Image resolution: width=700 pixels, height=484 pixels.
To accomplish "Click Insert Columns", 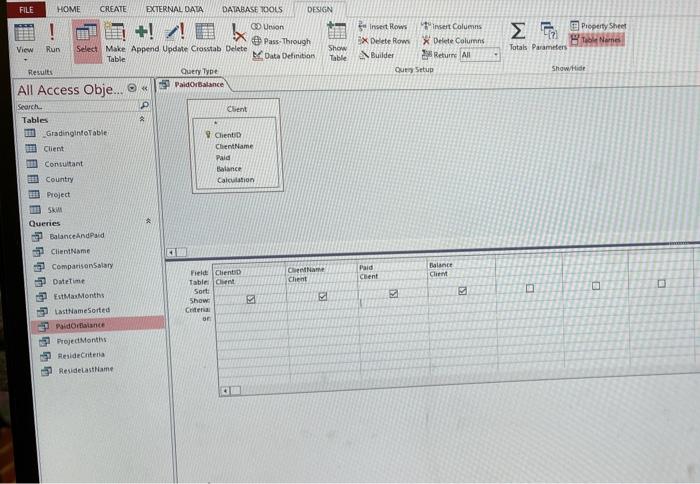I will (452, 26).
